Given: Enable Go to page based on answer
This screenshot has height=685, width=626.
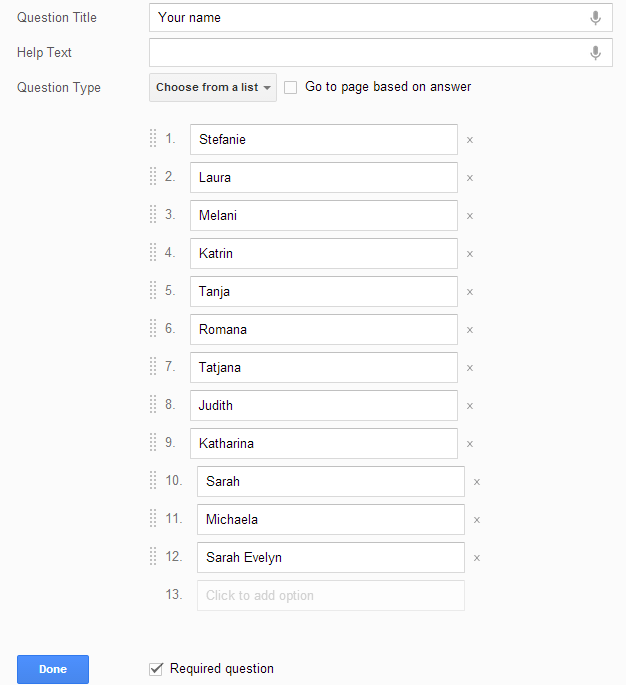Looking at the screenshot, I should pyautogui.click(x=290, y=88).
